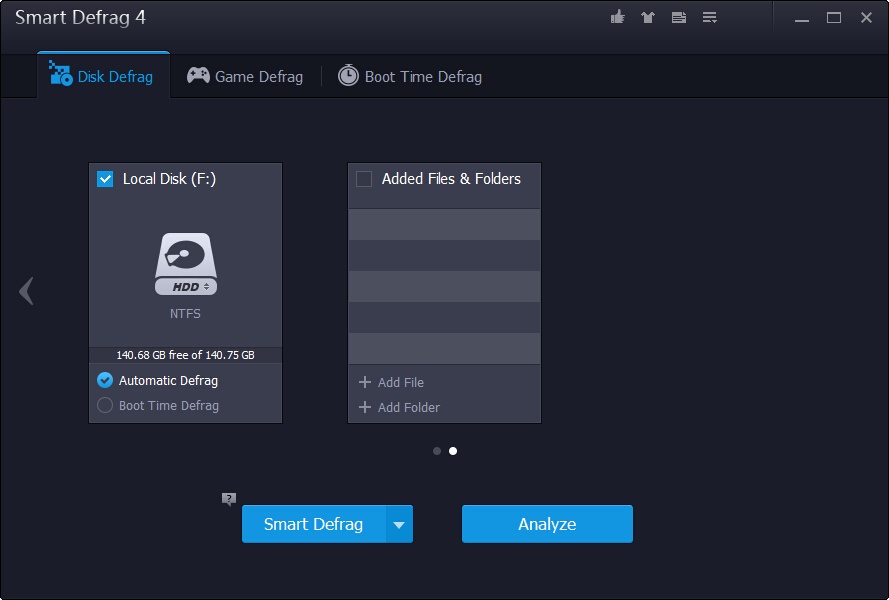This screenshot has height=600, width=889.
Task: Click the help question mark icon
Action: coord(229,499)
